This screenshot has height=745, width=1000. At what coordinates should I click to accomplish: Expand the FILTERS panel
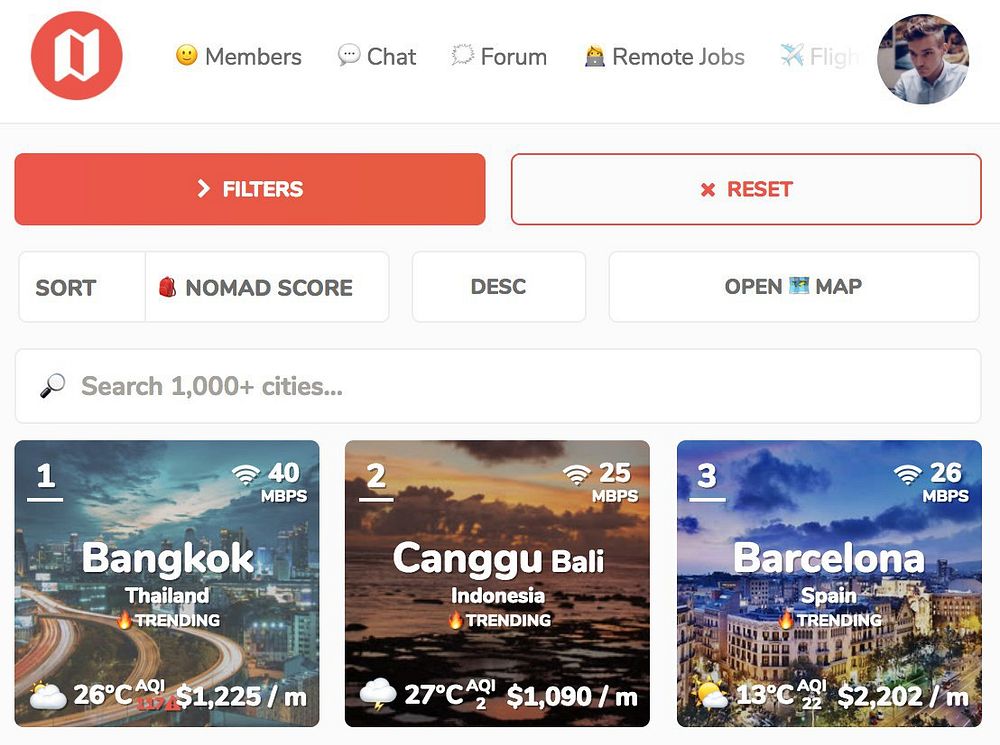pyautogui.click(x=250, y=189)
